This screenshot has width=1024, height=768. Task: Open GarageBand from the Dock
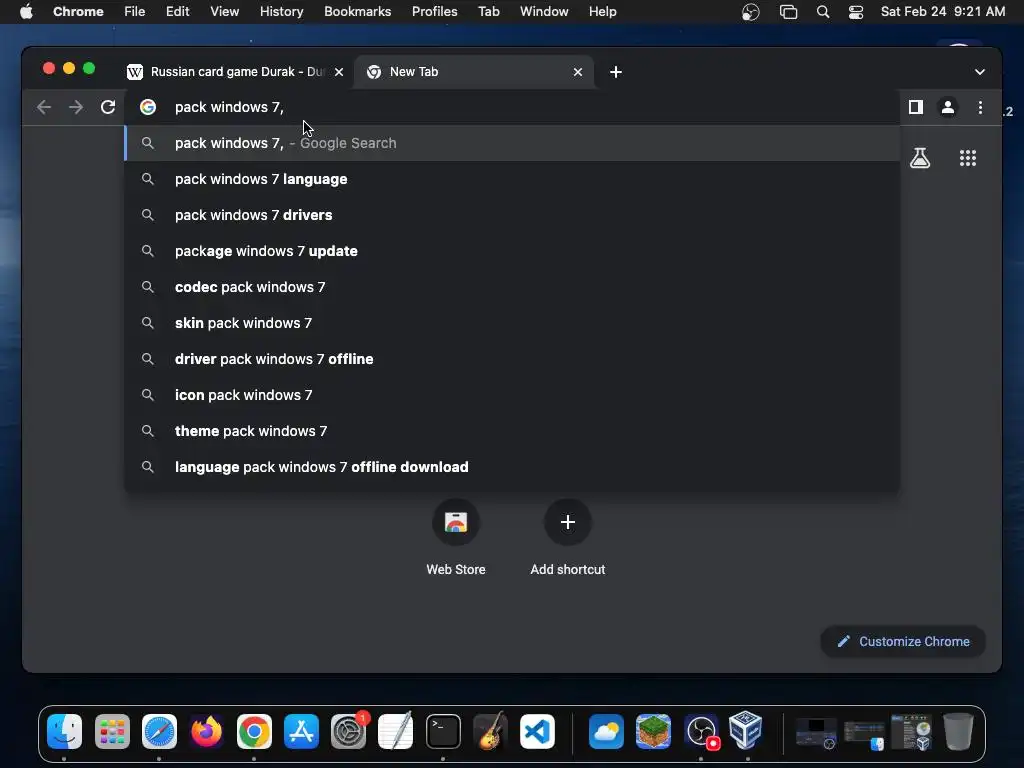pos(490,731)
